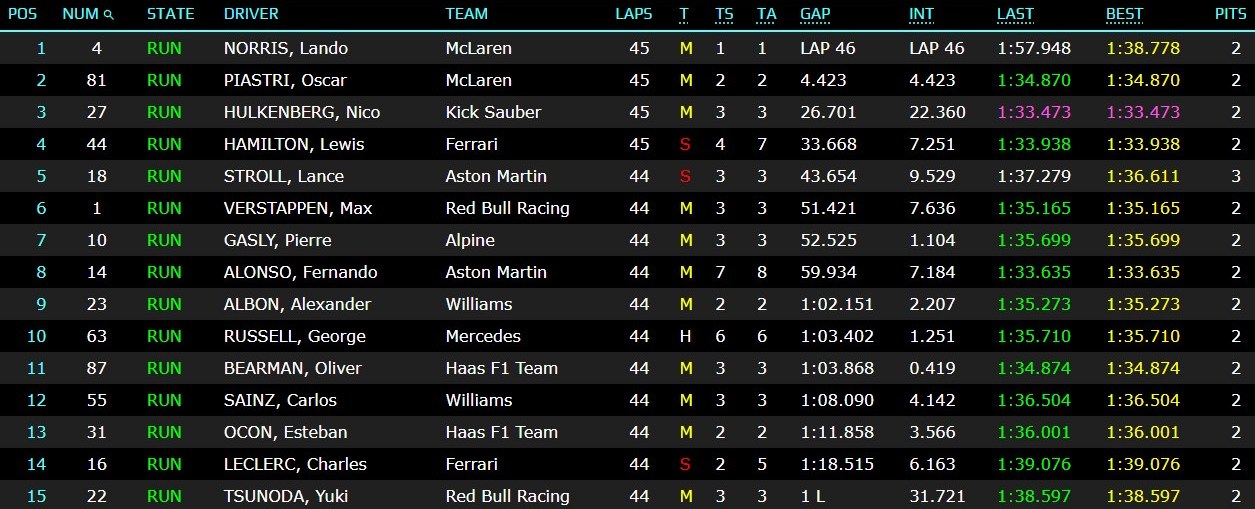The image size is (1255, 509).
Task: Click Russell's H tyre indicator
Action: pyautogui.click(x=685, y=336)
